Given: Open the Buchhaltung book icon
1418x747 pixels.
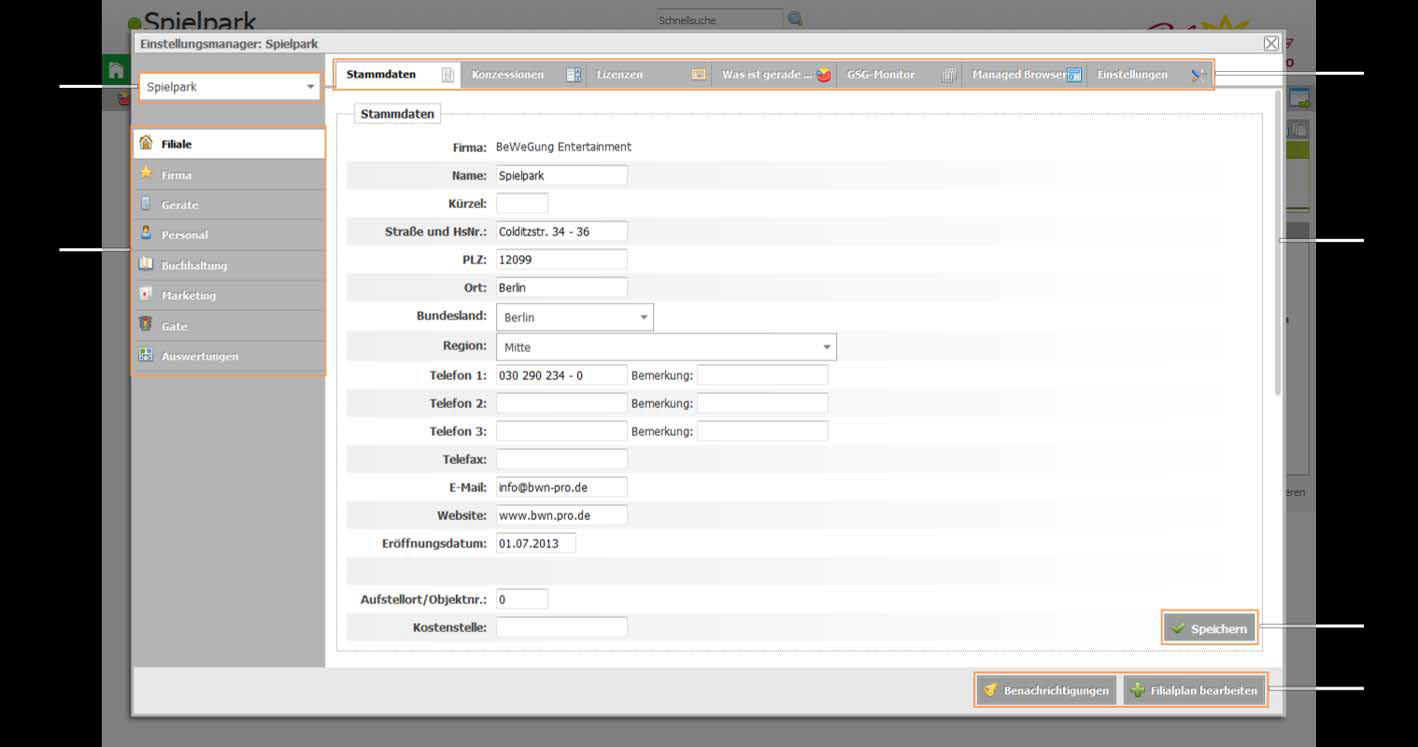Looking at the screenshot, I should click(146, 265).
